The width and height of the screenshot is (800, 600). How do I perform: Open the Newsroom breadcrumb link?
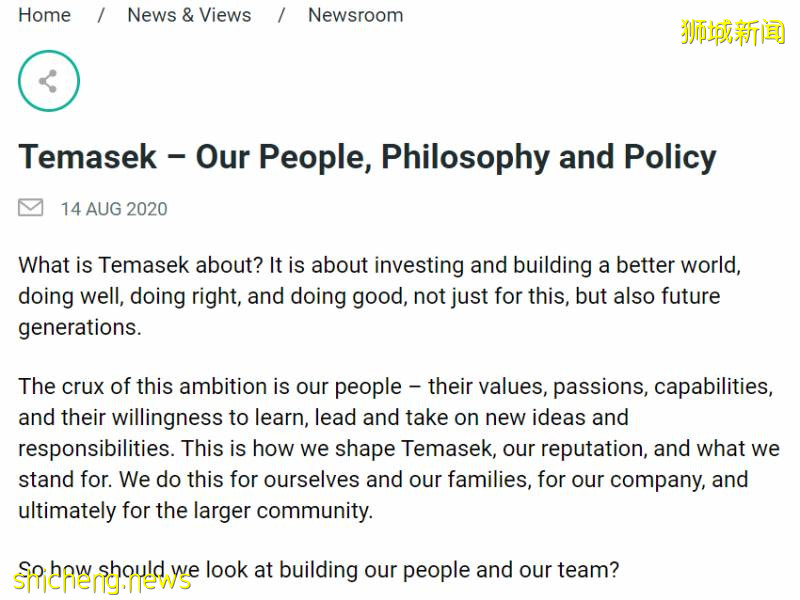tap(355, 15)
